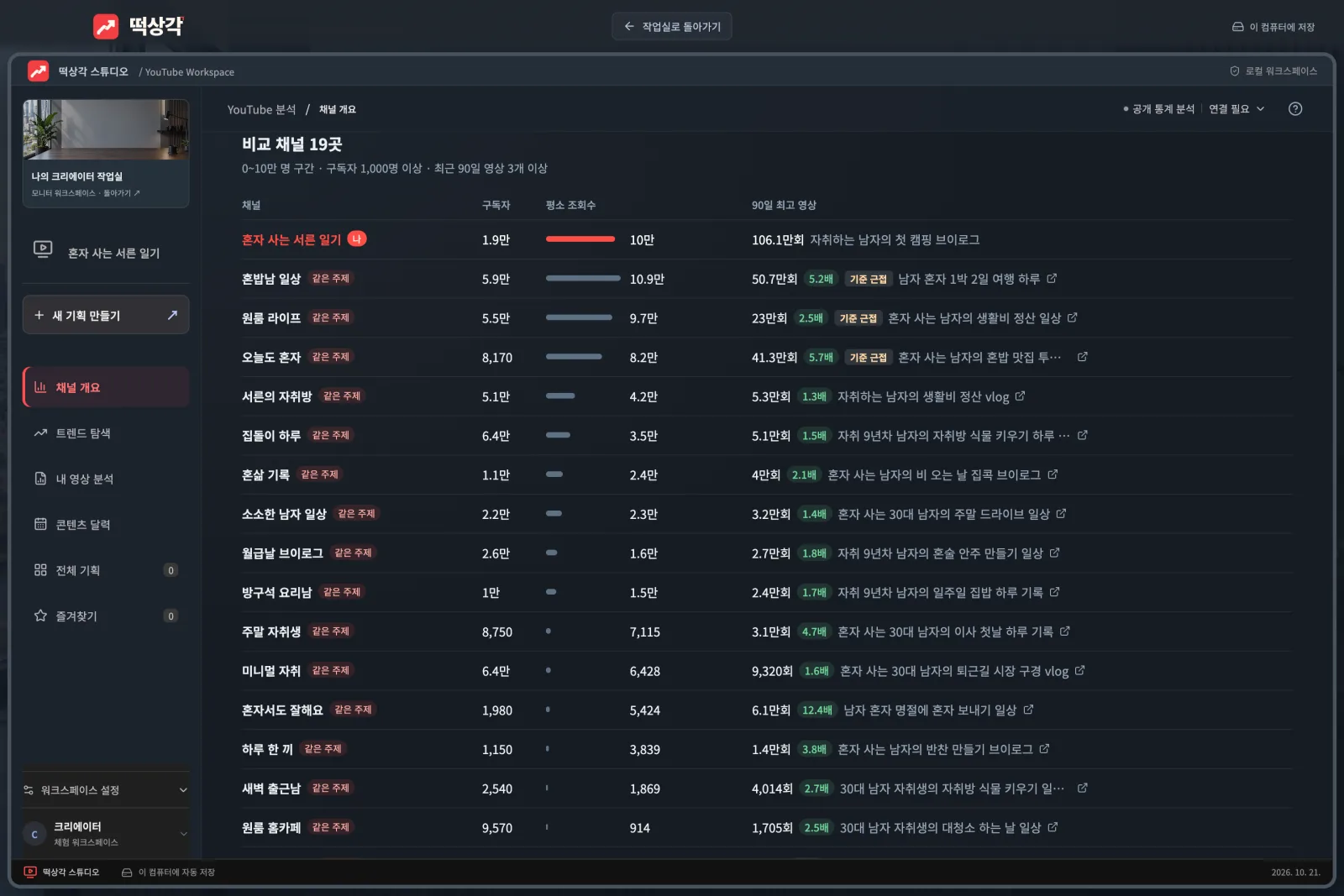Open external link icon in 원룸 홈카페 row
Screen dimensions: 1344x896
pos(1053,827)
